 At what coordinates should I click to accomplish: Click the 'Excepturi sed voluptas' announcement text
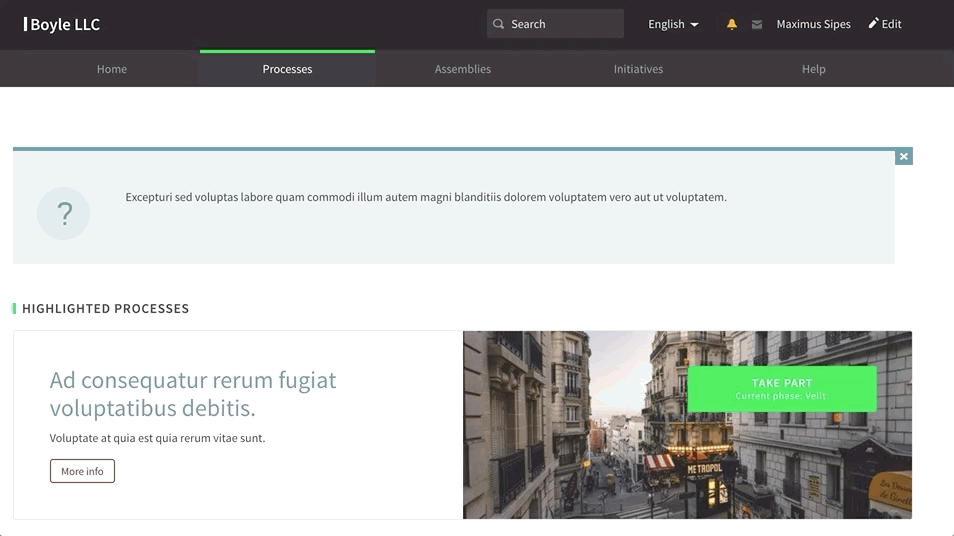point(426,197)
